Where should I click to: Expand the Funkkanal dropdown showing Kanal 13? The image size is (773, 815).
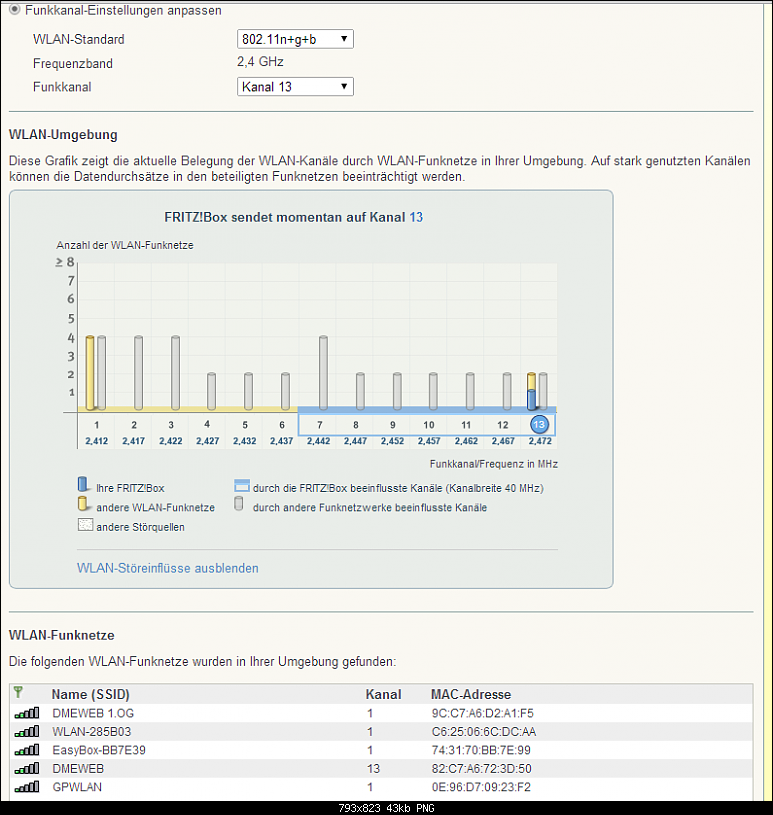pyautogui.click(x=295, y=87)
